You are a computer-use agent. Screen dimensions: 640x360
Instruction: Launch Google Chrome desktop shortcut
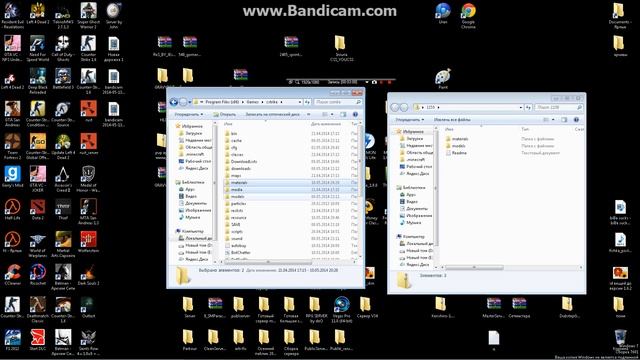(x=468, y=16)
